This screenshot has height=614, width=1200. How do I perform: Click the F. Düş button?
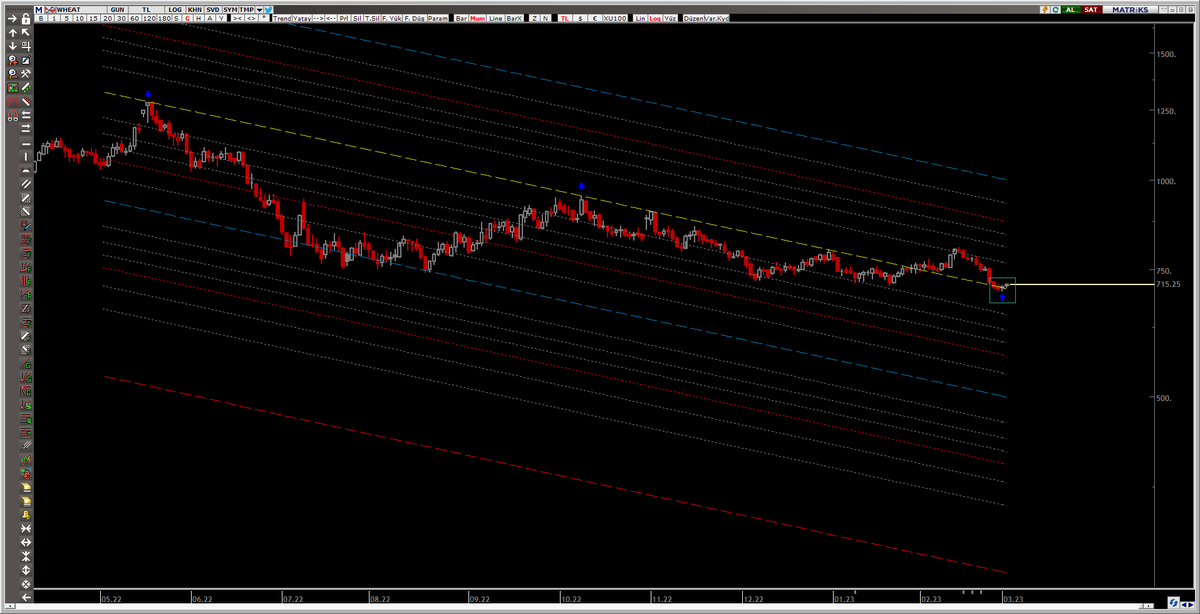click(x=415, y=19)
